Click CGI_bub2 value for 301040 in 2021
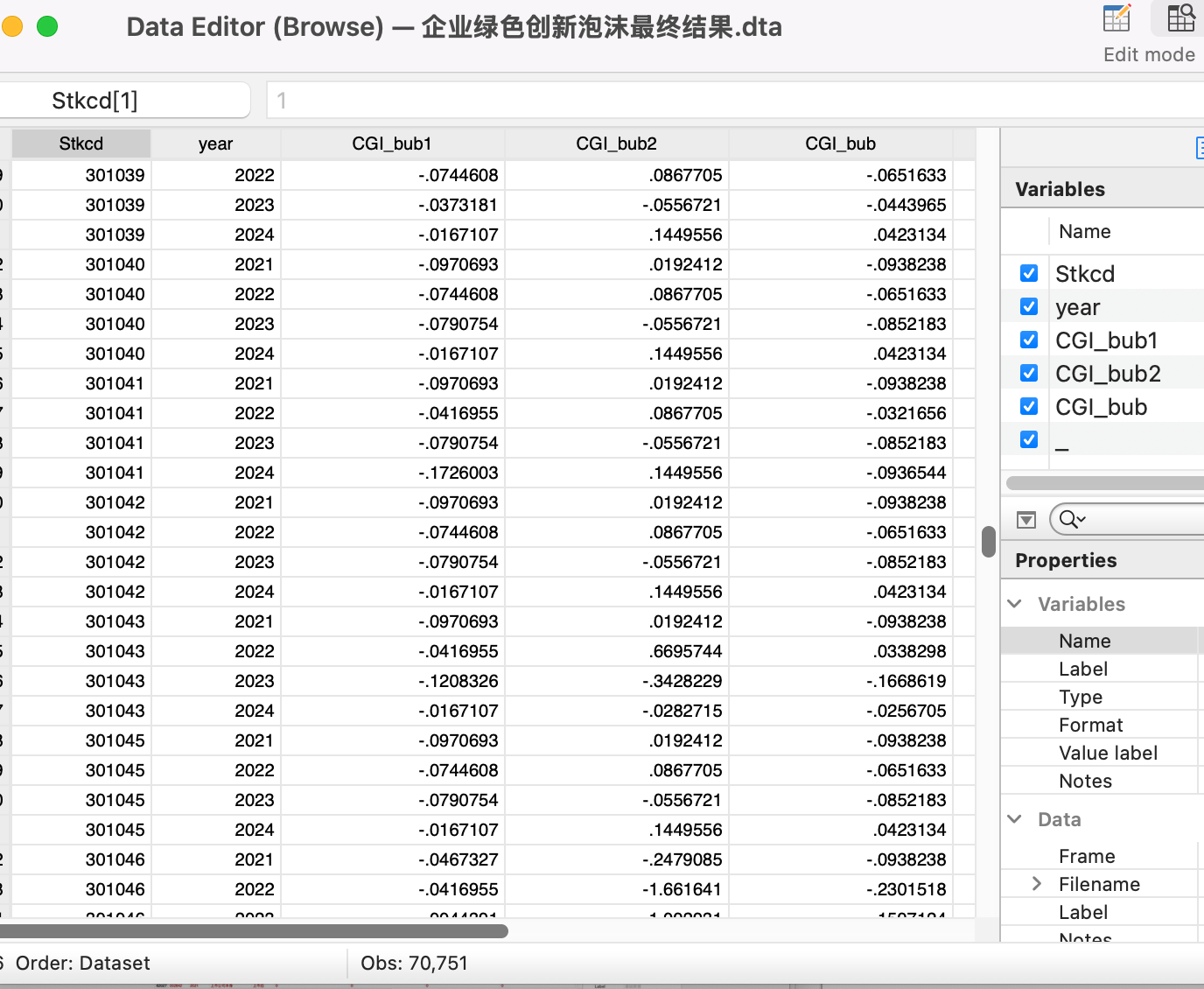Screen dimensions: 1204x989 pos(617,264)
